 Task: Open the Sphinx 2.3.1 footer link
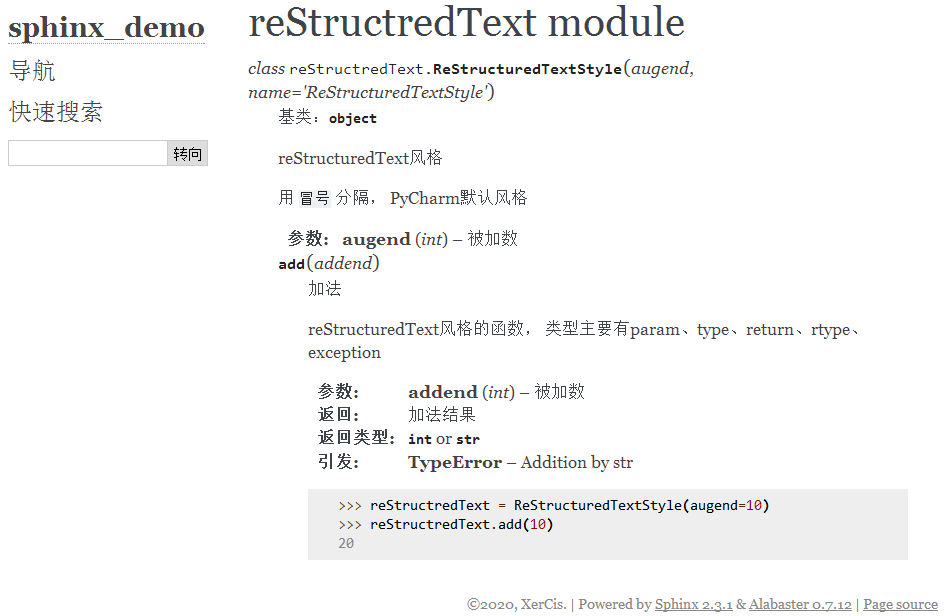pos(694,604)
